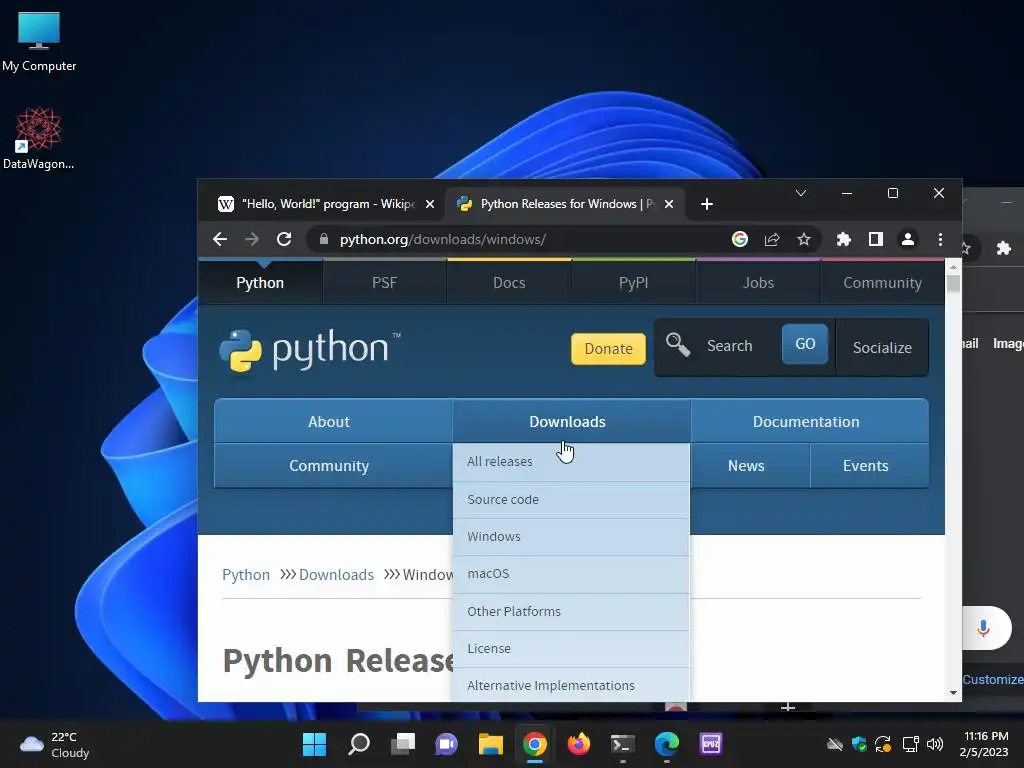Select the Python Releases for Windows tab
1024x768 pixels.
tap(565, 204)
